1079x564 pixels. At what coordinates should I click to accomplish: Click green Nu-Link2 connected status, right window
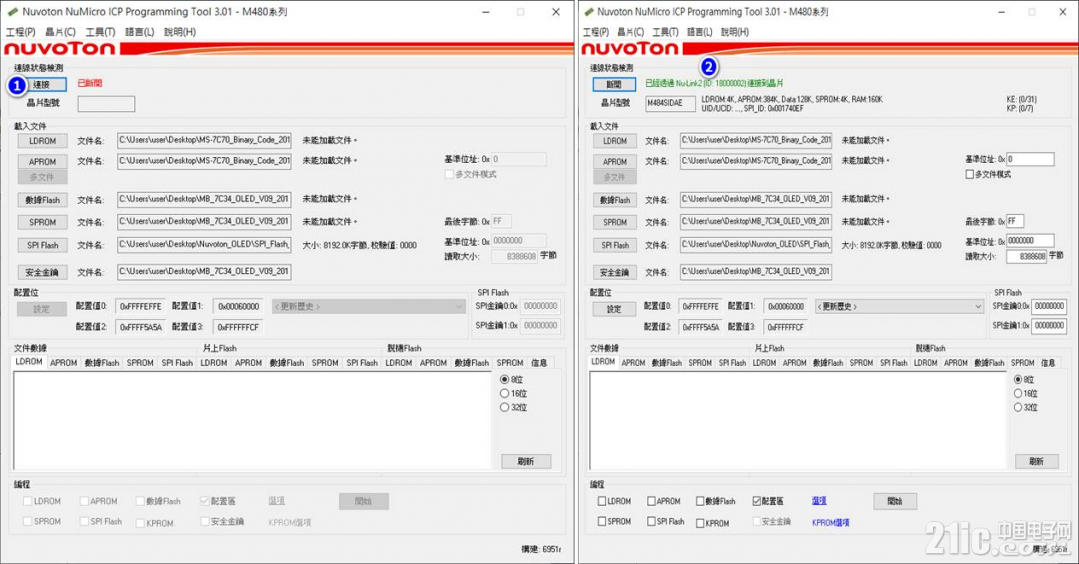(x=714, y=83)
